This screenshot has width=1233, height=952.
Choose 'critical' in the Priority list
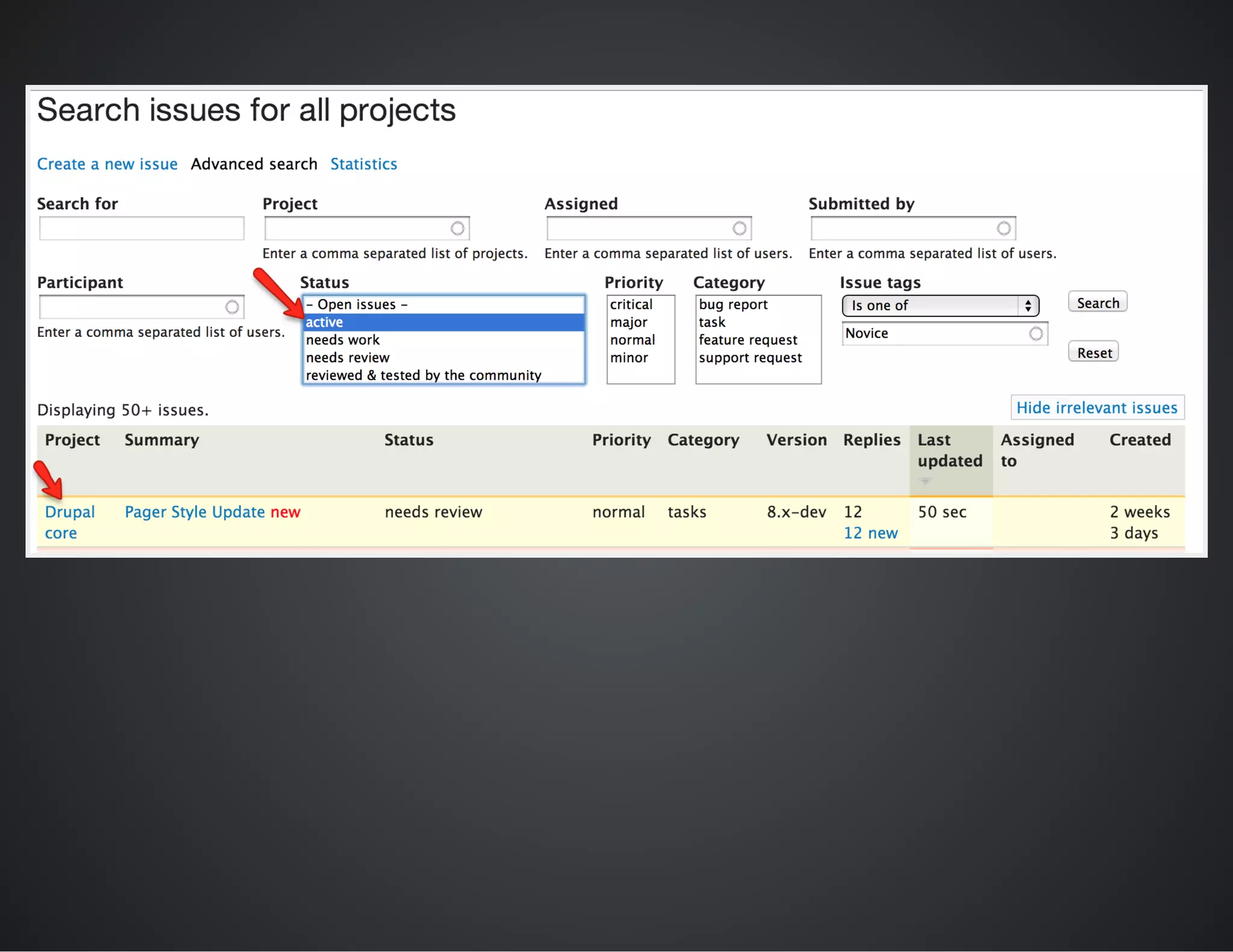point(631,304)
